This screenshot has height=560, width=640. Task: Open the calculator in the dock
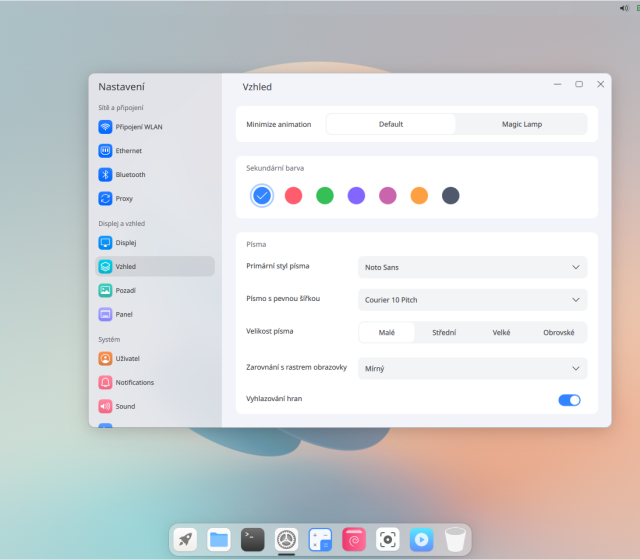tap(320, 540)
